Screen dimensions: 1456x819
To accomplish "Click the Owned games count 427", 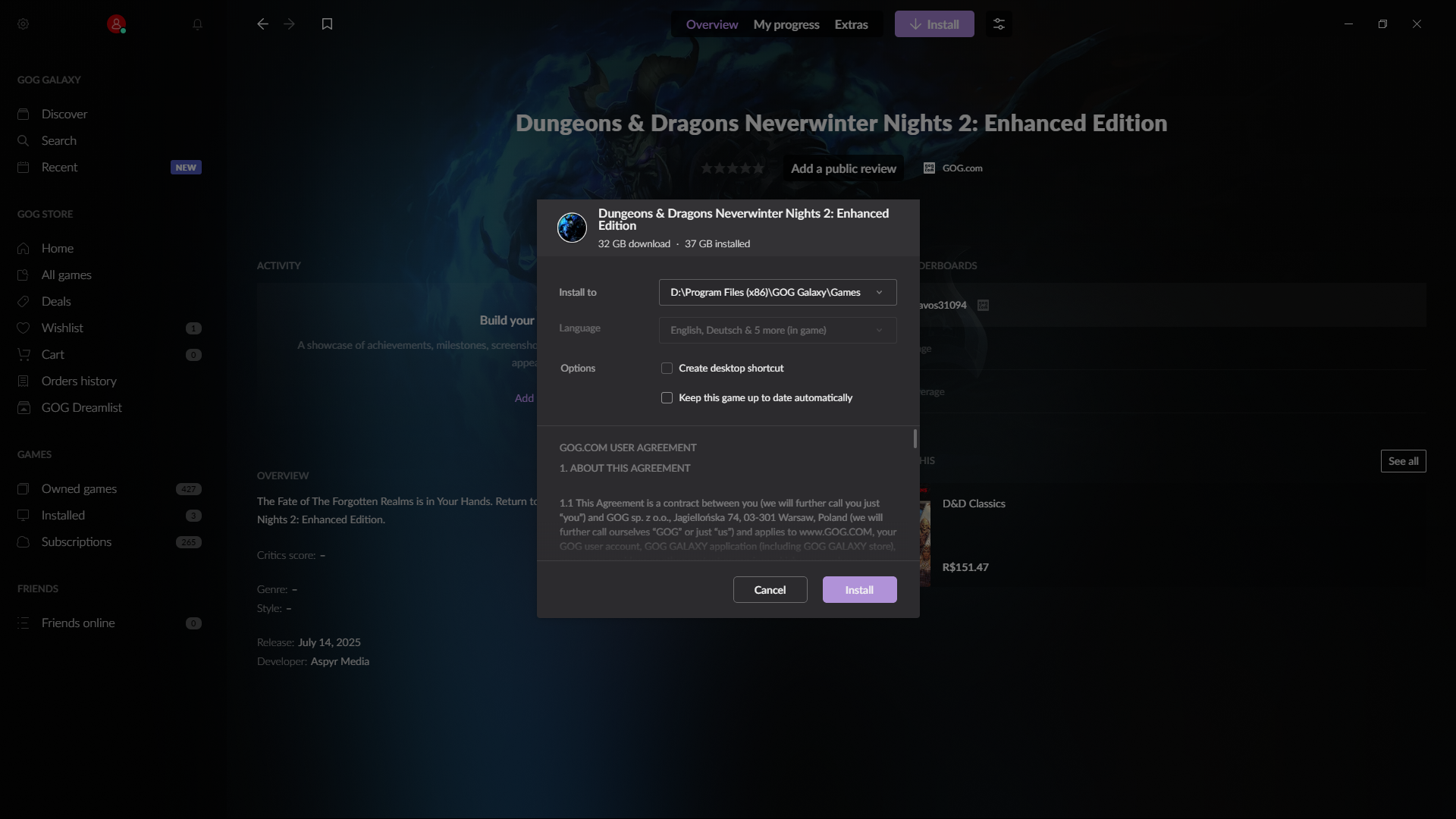I will pos(188,489).
